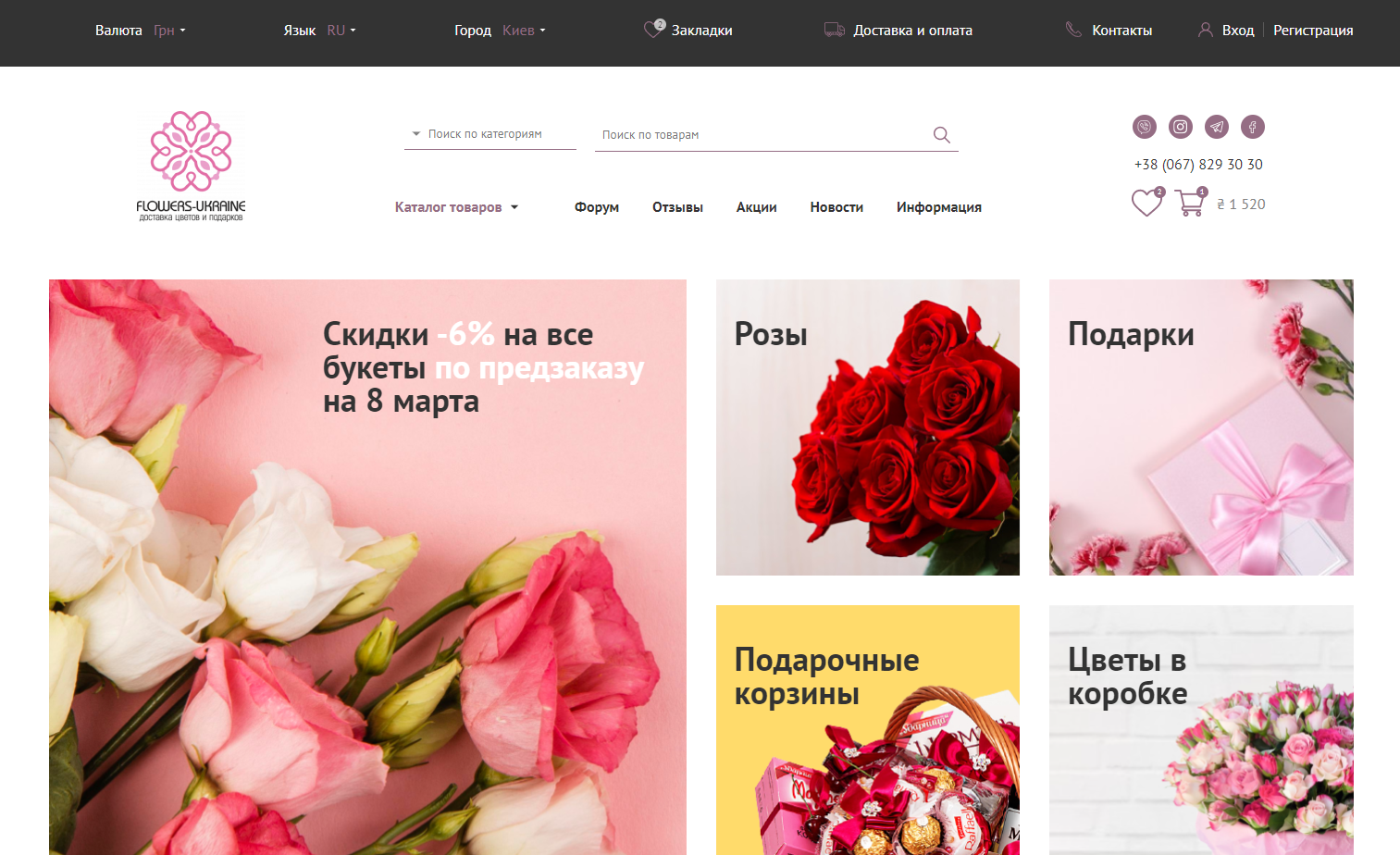Expand the Каталог товаров menu
Image resolution: width=1400 pixels, height=855 pixels.
click(456, 207)
